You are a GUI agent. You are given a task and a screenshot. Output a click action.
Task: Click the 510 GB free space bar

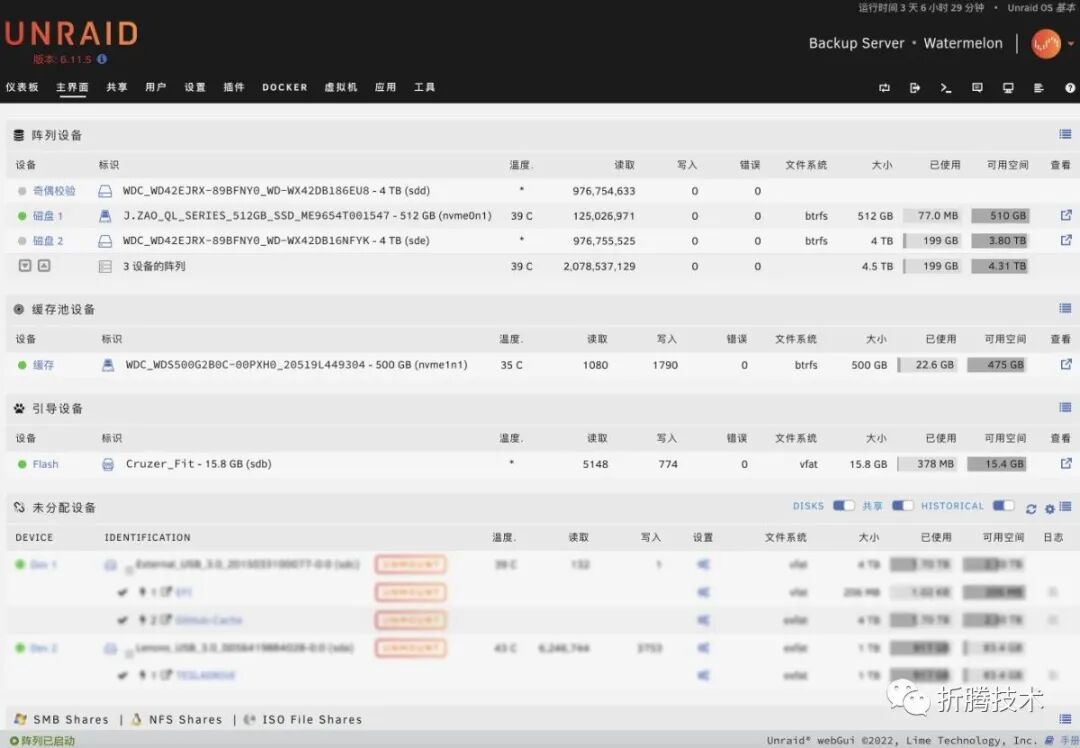[999, 216]
